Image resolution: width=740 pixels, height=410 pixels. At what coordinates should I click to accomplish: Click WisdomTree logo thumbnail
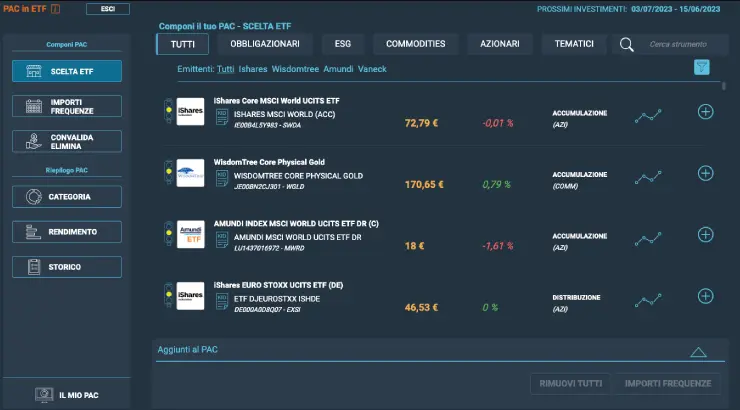pyautogui.click(x=190, y=173)
